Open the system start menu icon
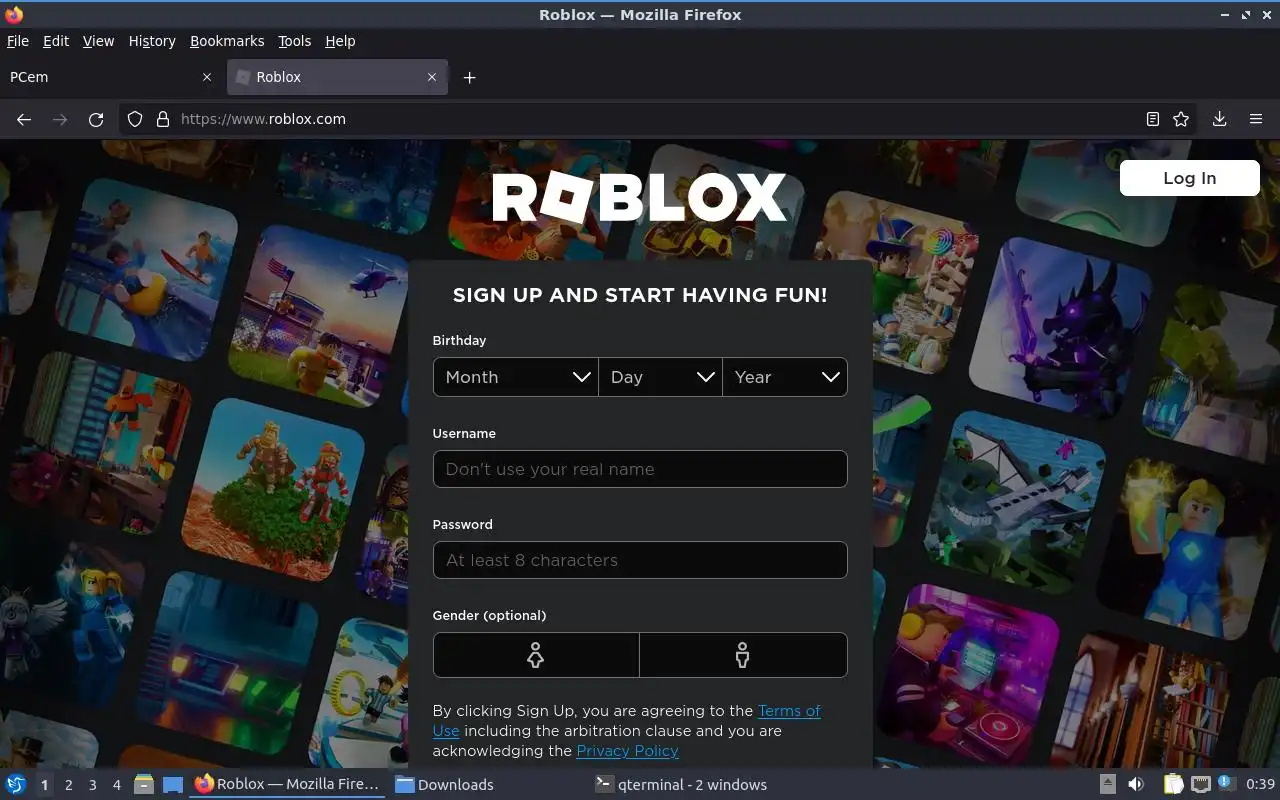This screenshot has height=800, width=1280. [x=16, y=784]
